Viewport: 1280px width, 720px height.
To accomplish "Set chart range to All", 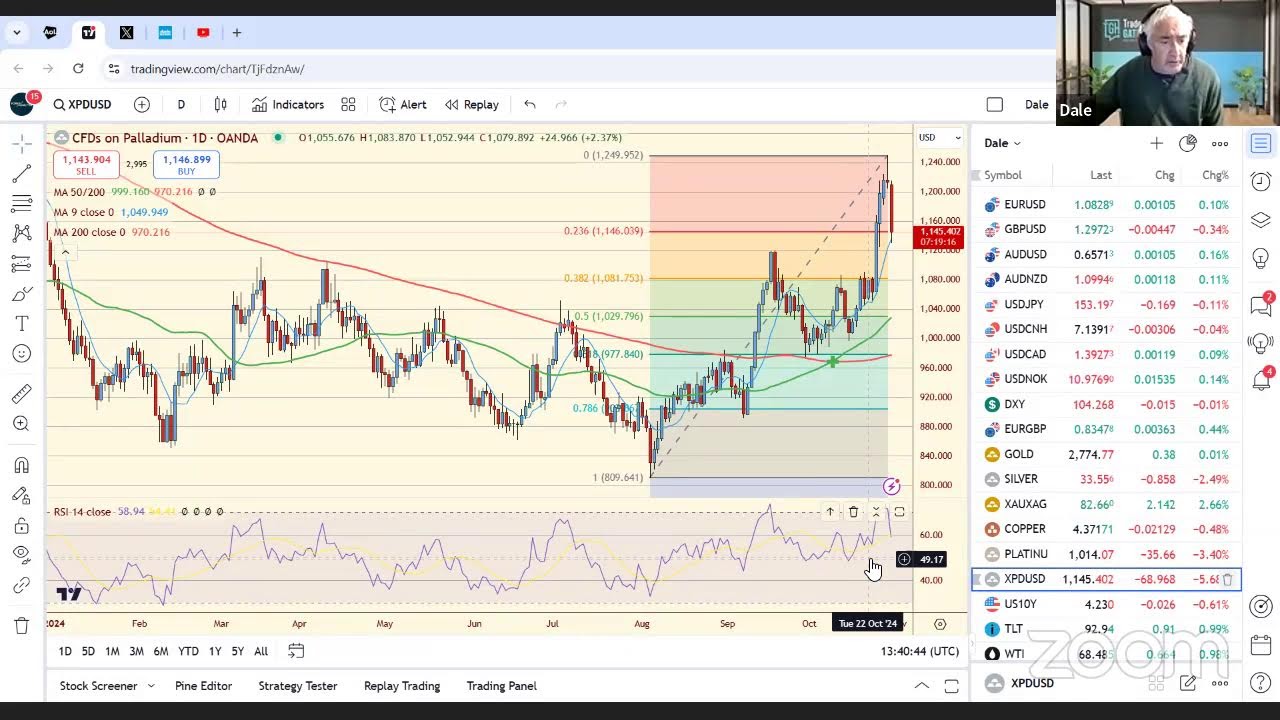I will [x=261, y=651].
